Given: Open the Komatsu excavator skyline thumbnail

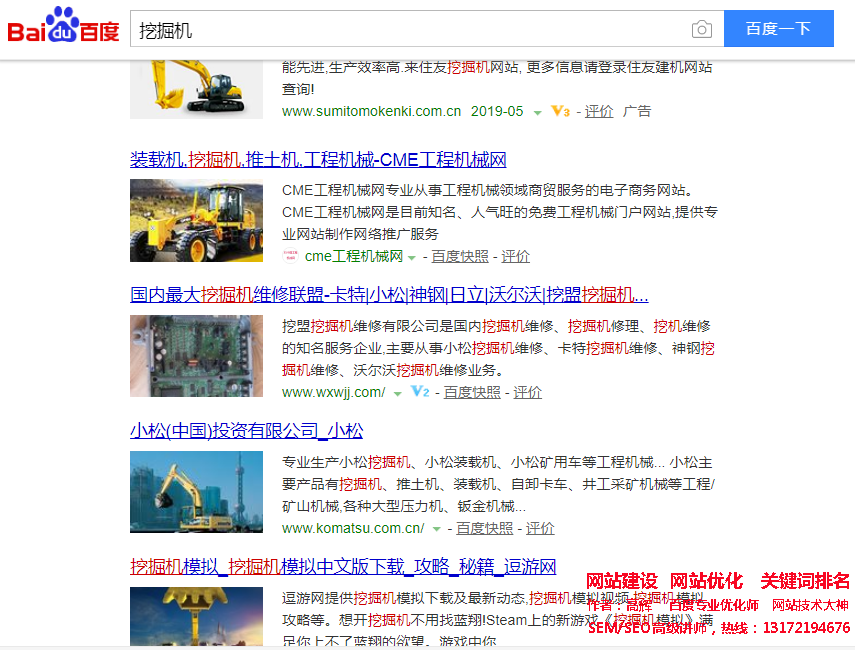Looking at the screenshot, I should pos(196,492).
